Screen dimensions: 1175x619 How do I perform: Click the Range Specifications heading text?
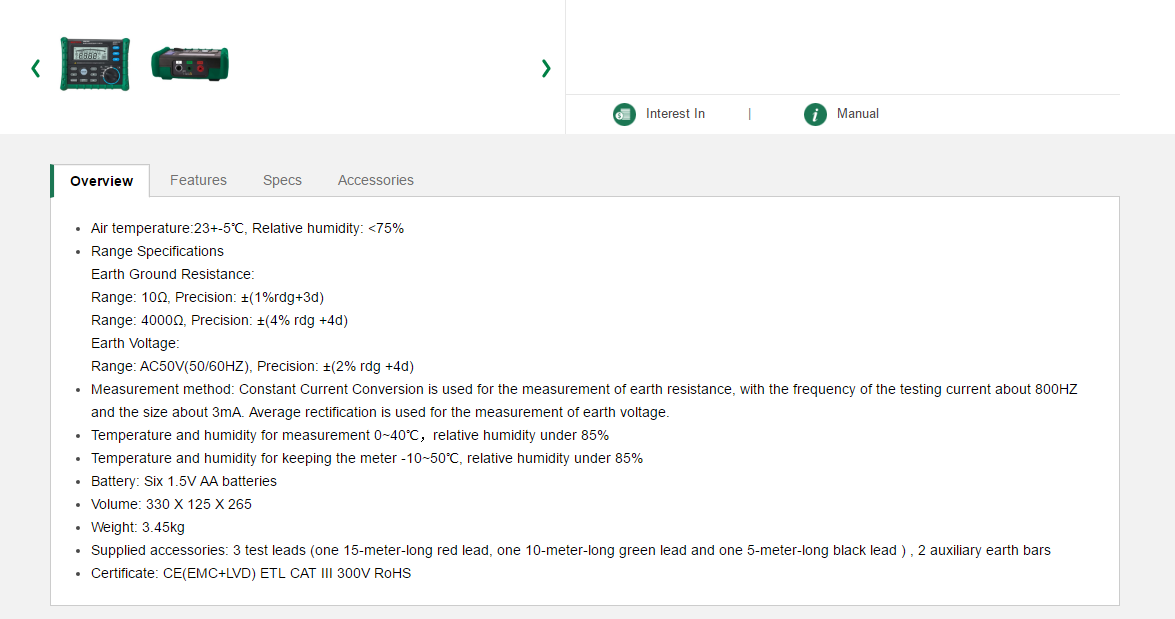(157, 251)
